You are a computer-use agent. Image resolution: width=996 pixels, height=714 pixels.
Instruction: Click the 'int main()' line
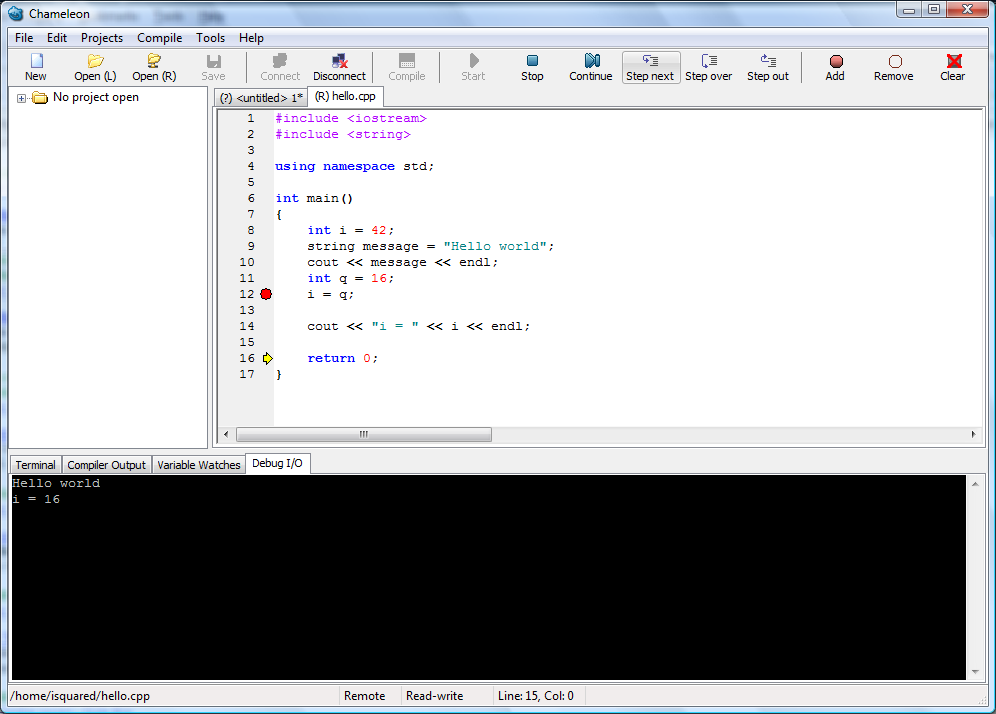(314, 198)
